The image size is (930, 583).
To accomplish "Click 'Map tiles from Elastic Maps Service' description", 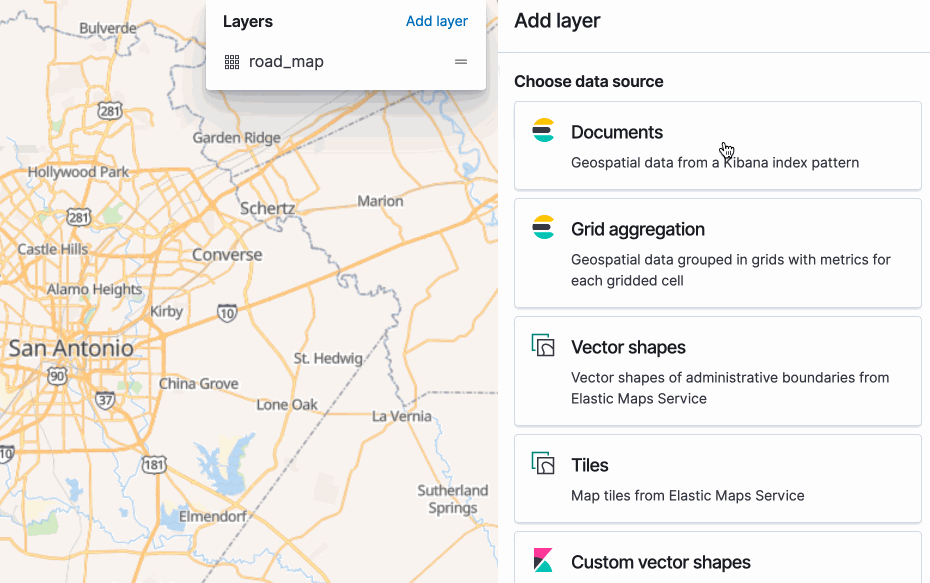I will [687, 496].
